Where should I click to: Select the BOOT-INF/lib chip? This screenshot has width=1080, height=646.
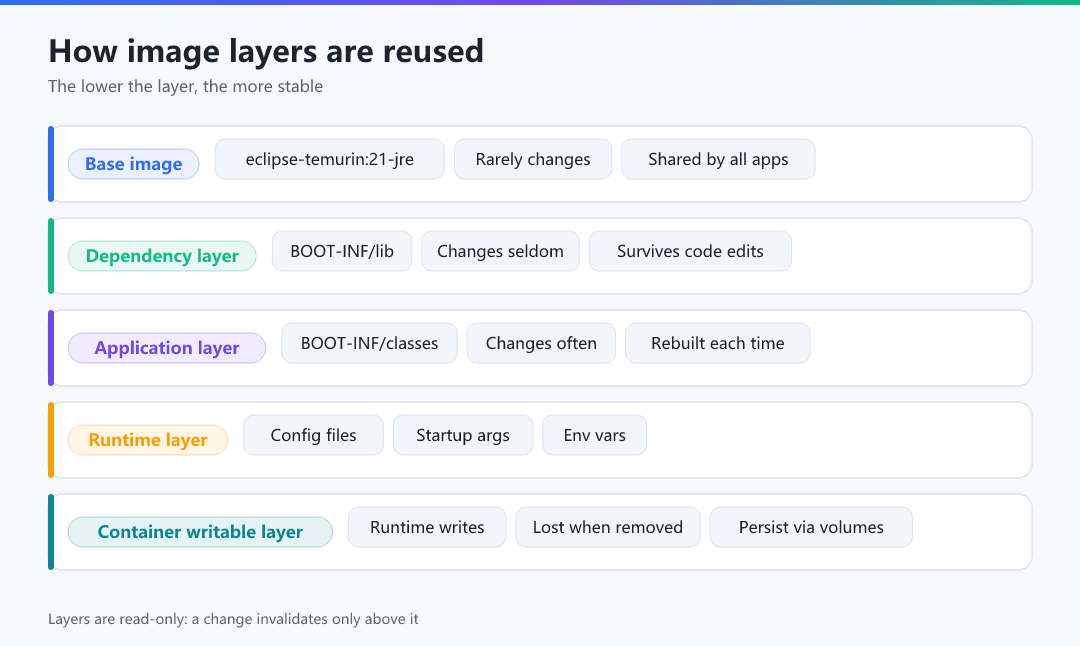(342, 251)
